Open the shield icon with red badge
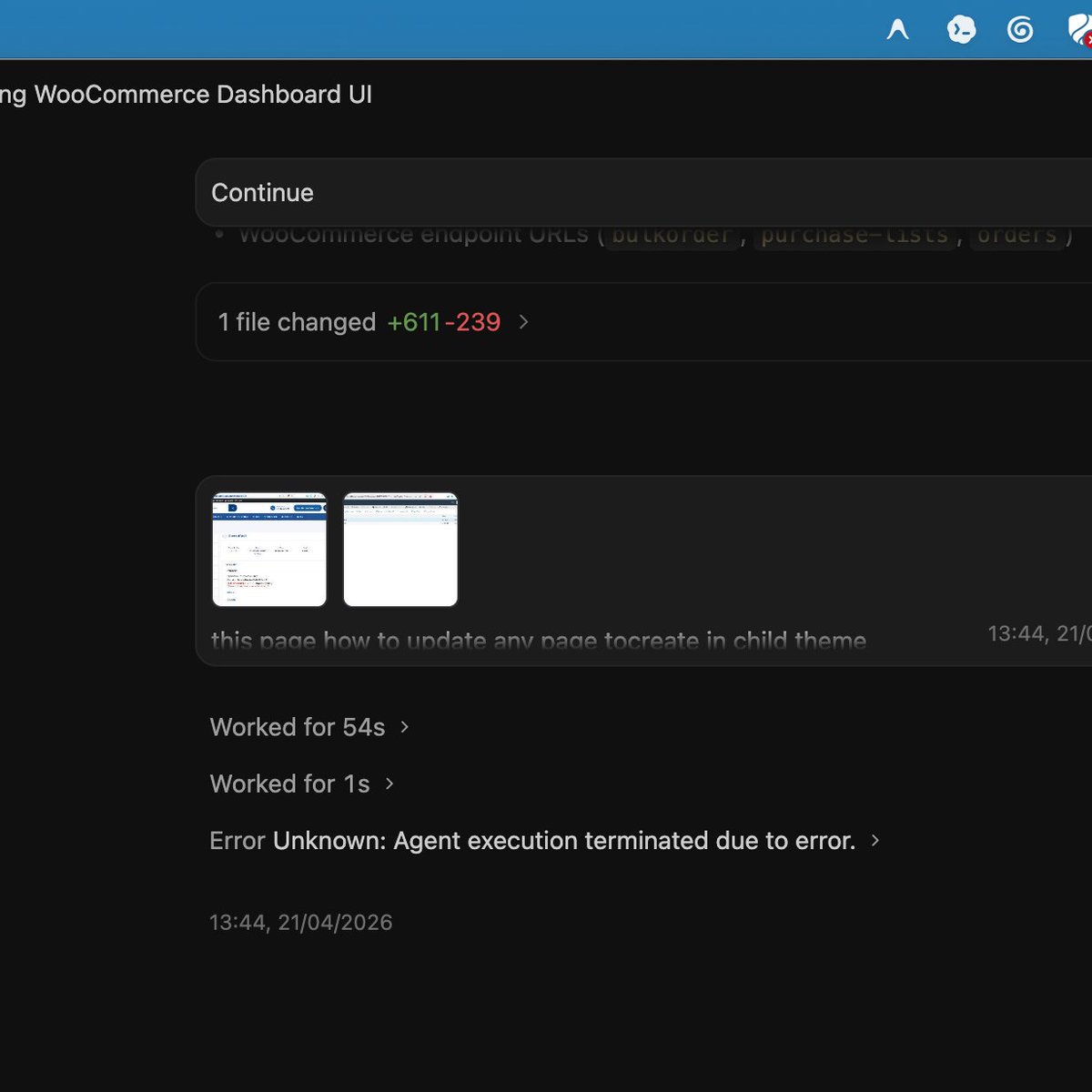 1080,30
